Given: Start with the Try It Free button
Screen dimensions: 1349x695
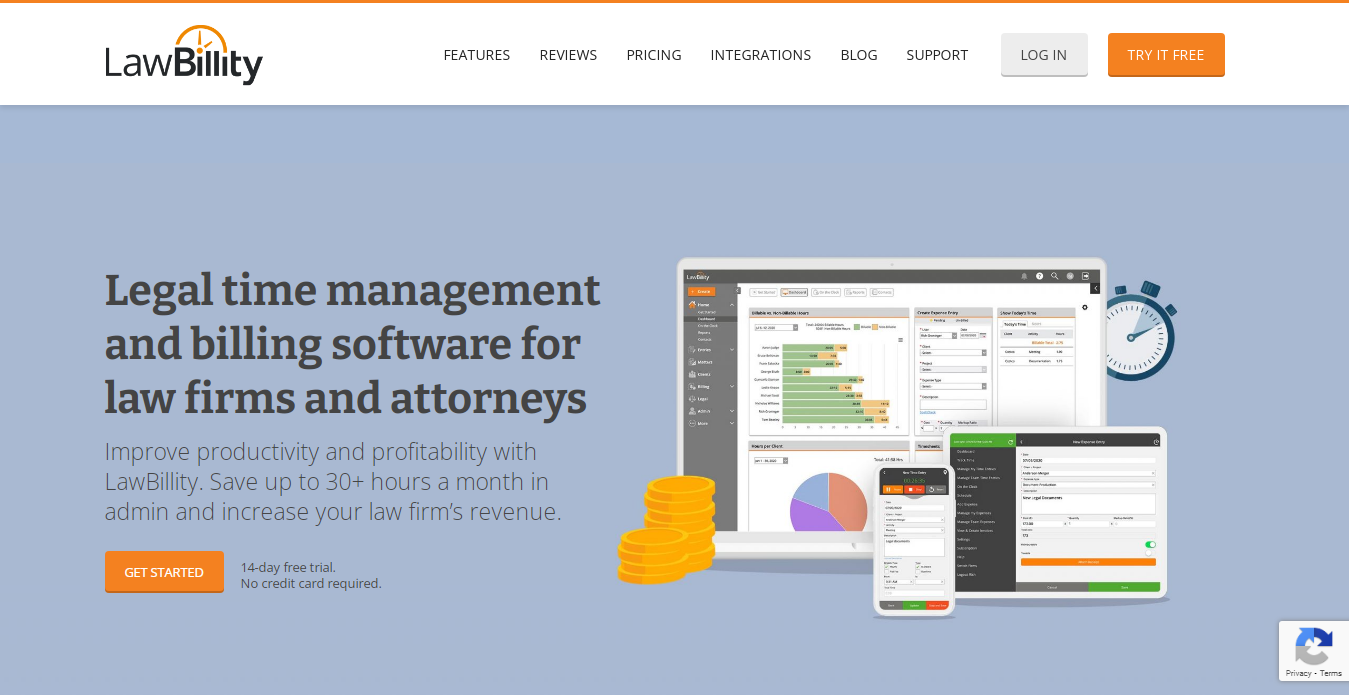Looking at the screenshot, I should pyautogui.click(x=1166, y=55).
